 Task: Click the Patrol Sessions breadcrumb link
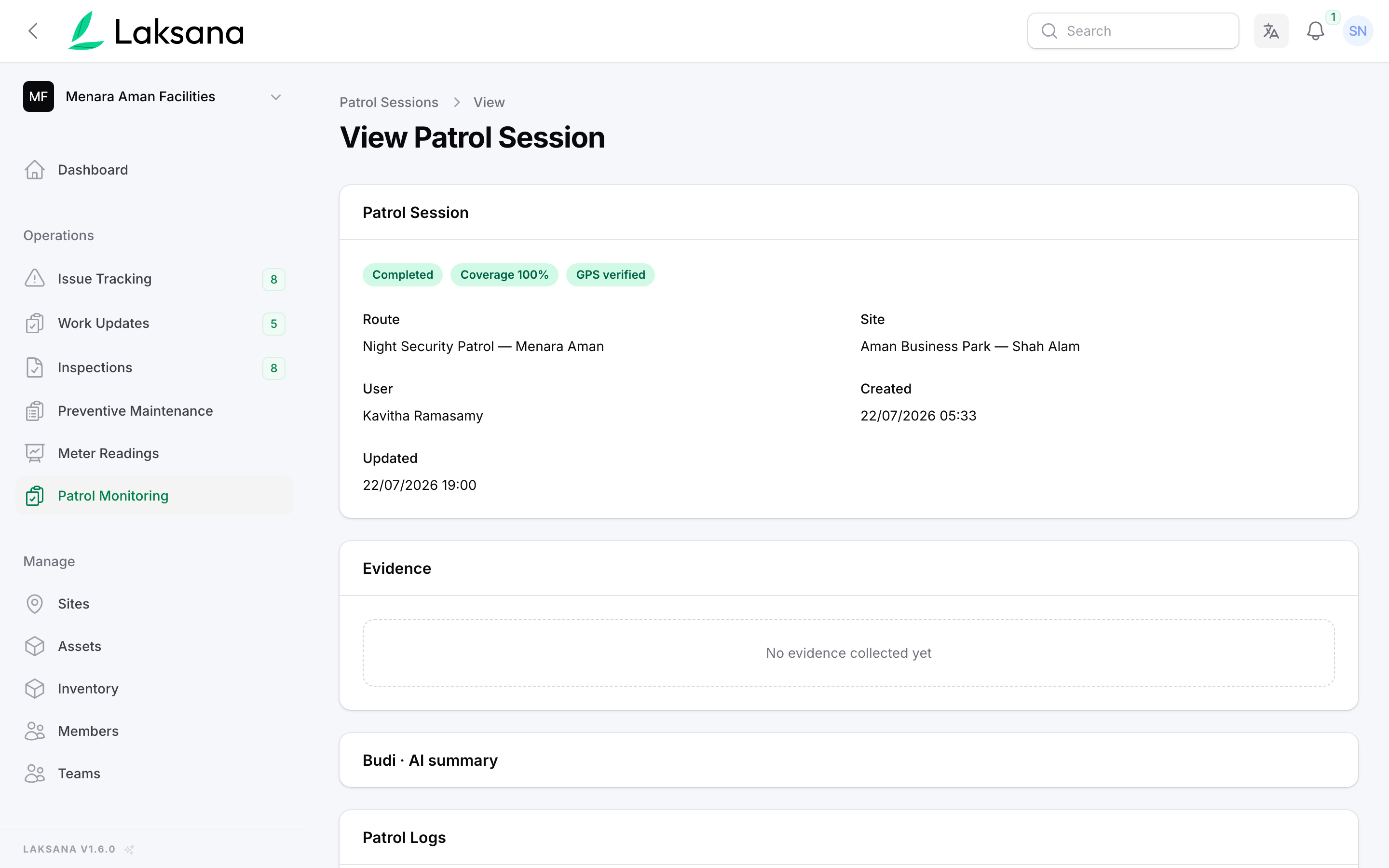tap(389, 102)
